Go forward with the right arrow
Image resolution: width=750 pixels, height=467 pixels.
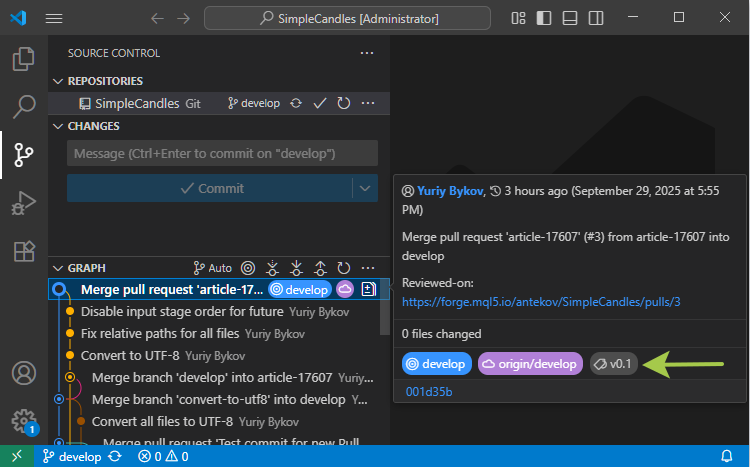tap(183, 19)
